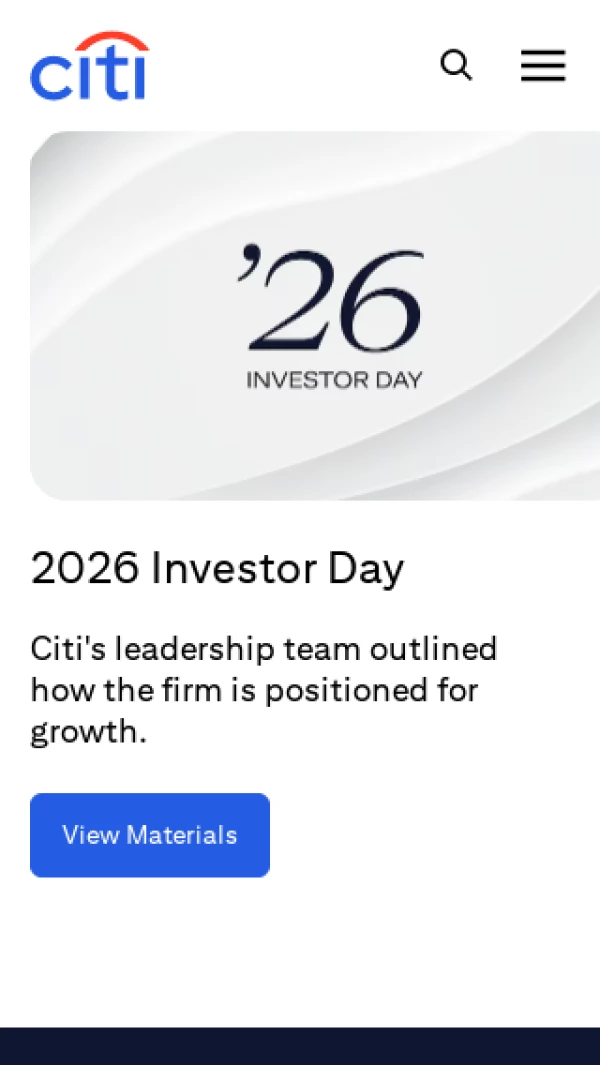Click the right edge of carousel banner
This screenshot has height=1065, width=600.
pos(590,316)
